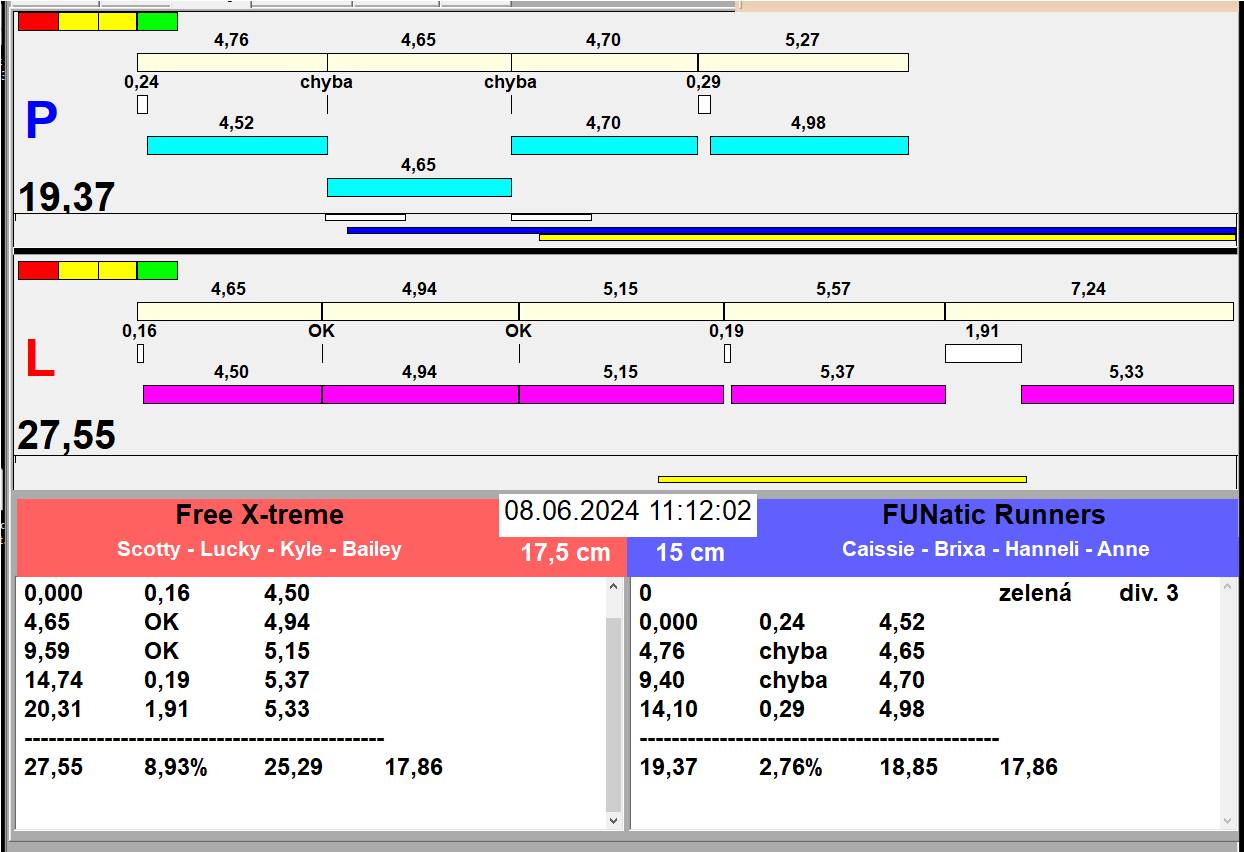Click the long blue progress bar in the P lane
Image resolution: width=1244 pixels, height=852 pixels.
[x=790, y=230]
